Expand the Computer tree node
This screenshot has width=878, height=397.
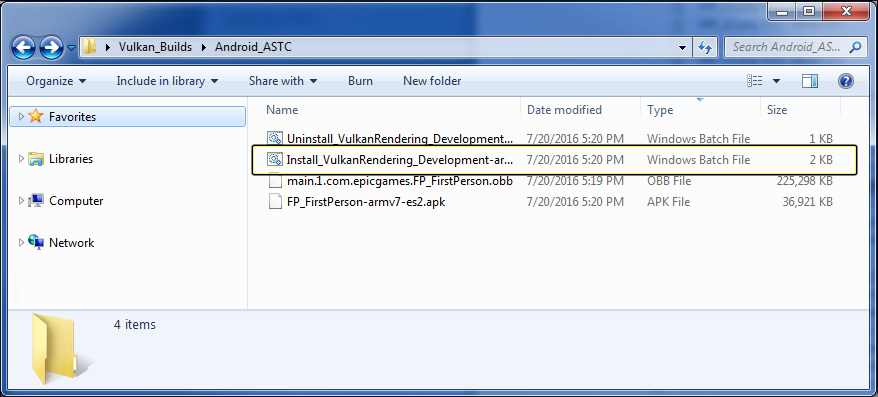point(21,200)
